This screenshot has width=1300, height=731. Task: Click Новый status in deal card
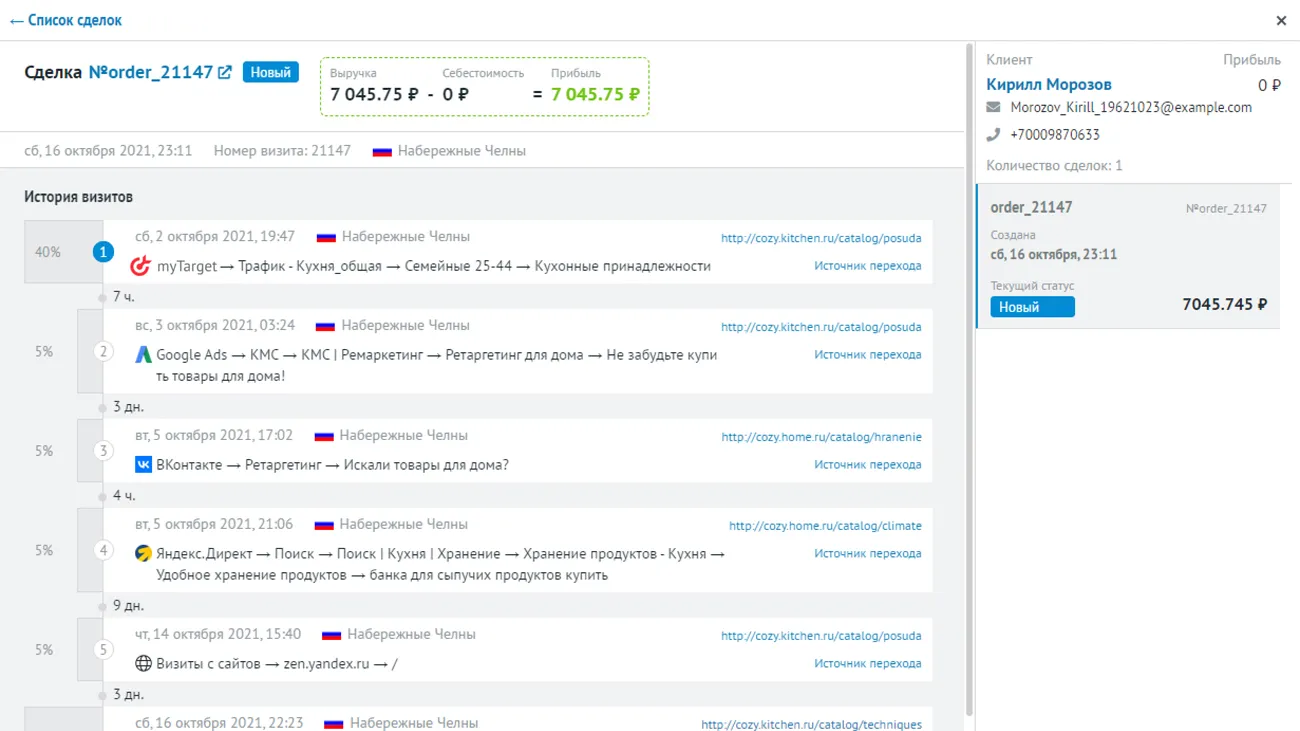pos(1032,307)
